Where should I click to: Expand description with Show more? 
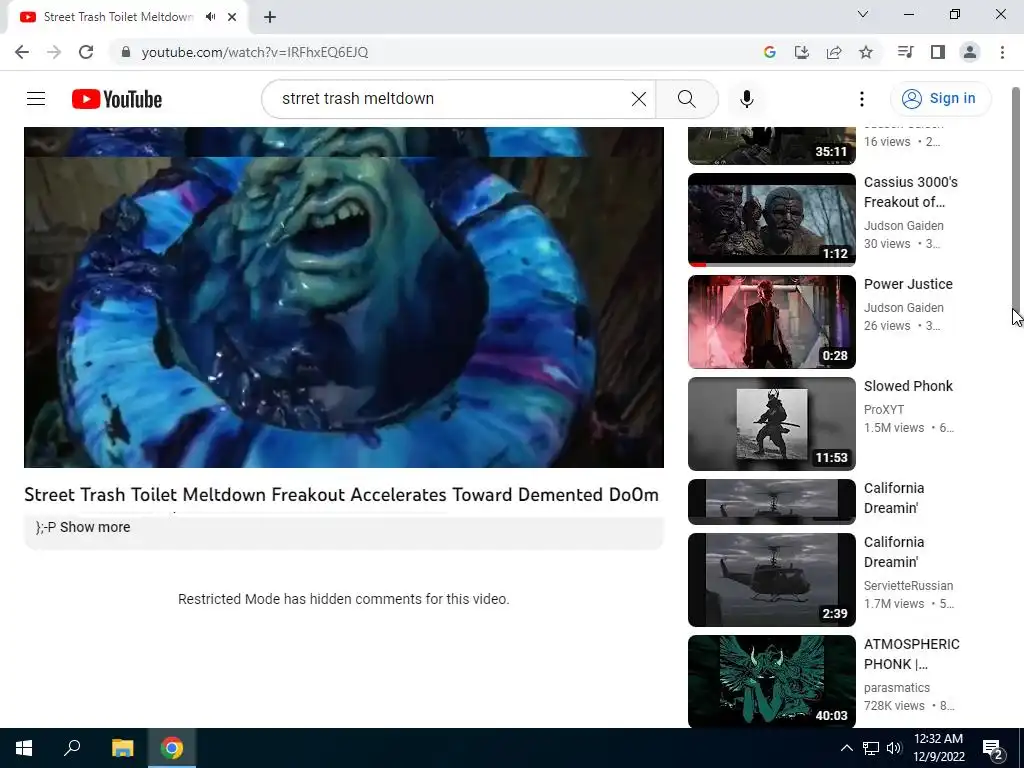click(95, 527)
